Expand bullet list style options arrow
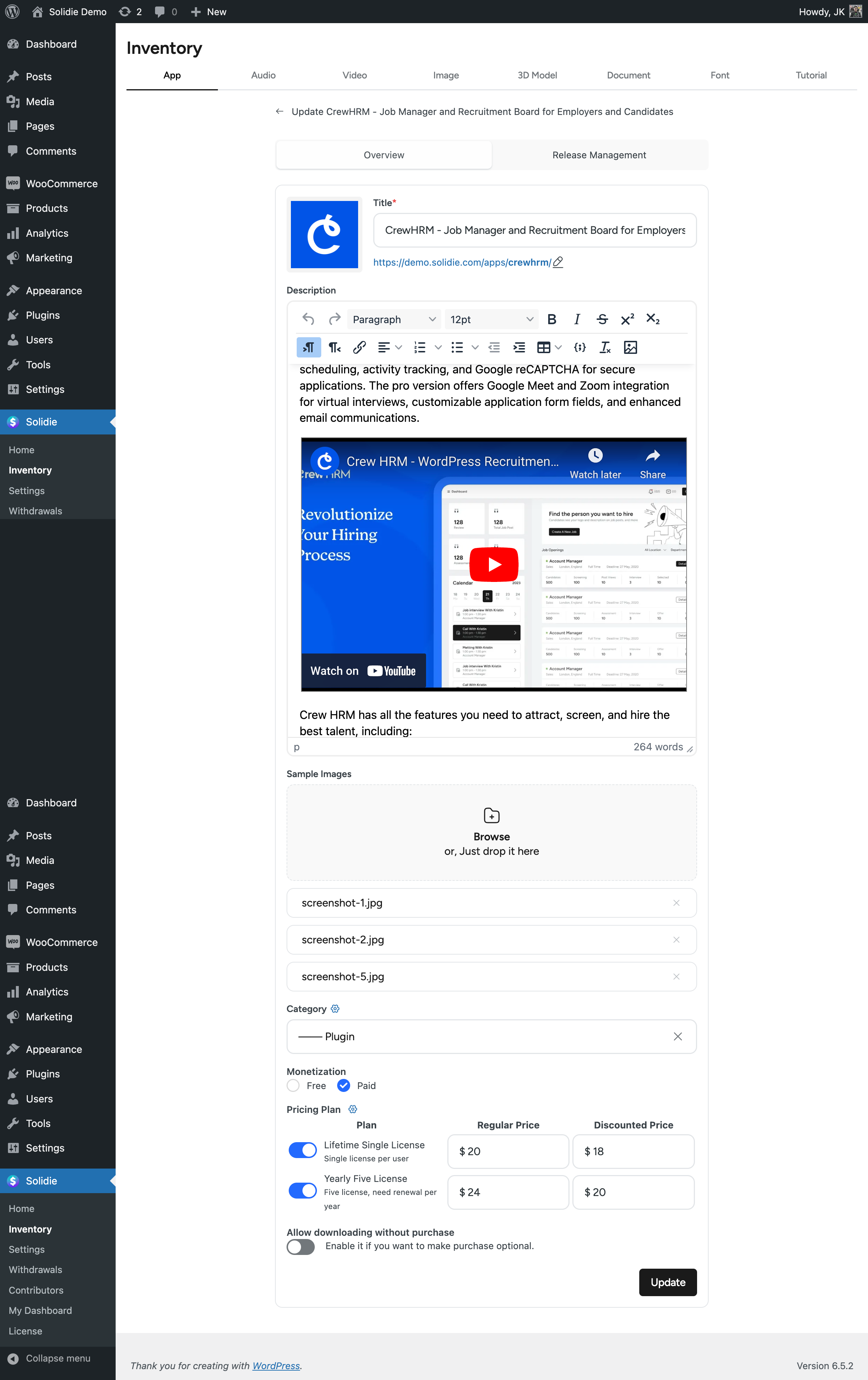This screenshot has height=1380, width=868. click(x=475, y=347)
